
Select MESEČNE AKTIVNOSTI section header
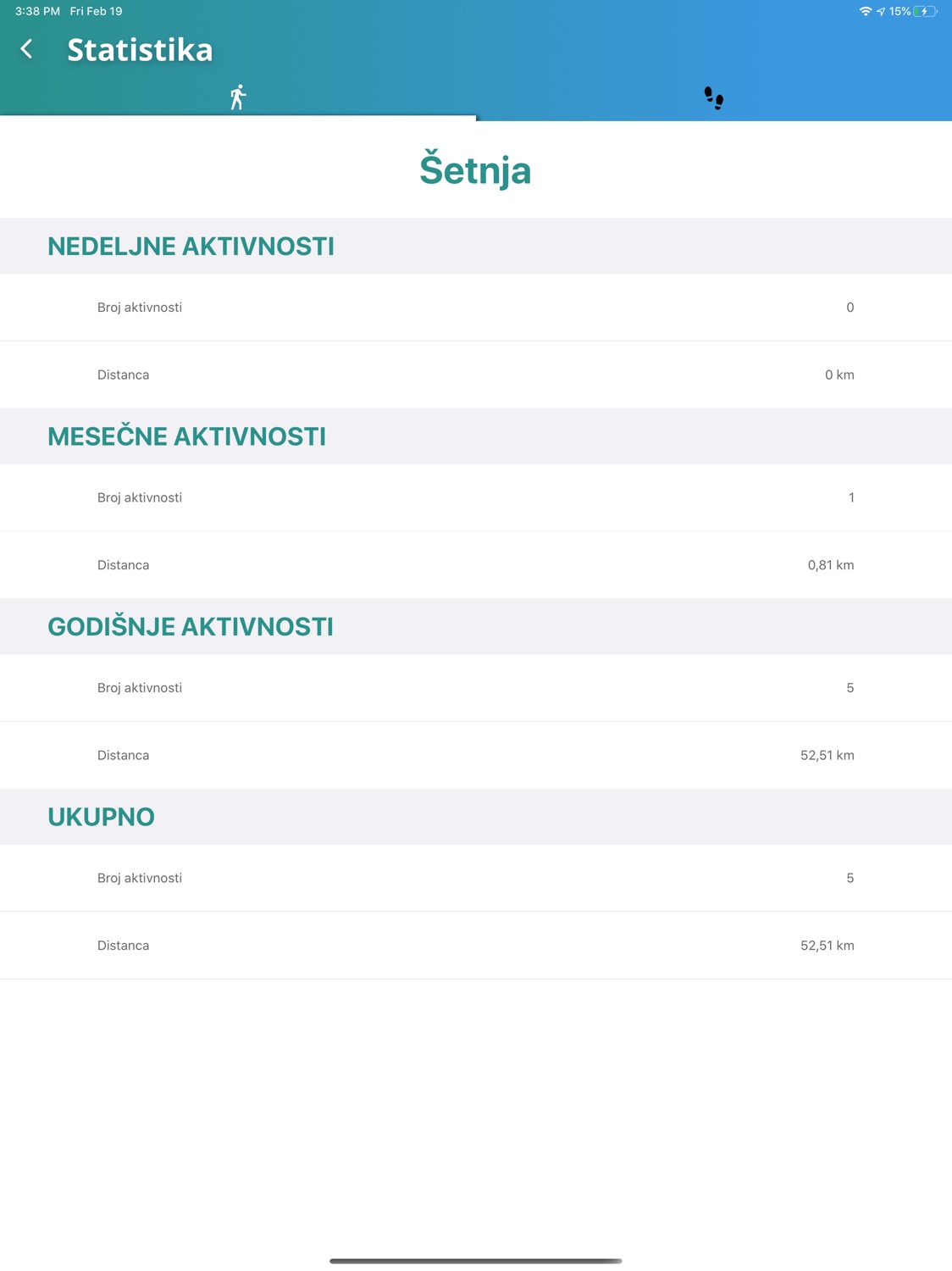pos(476,436)
